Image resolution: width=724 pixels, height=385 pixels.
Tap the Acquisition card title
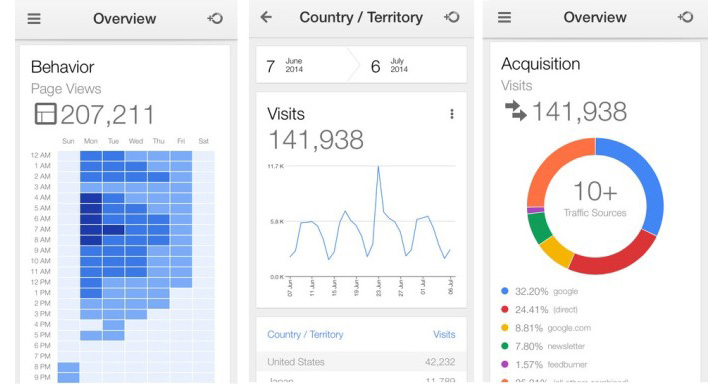(x=541, y=64)
